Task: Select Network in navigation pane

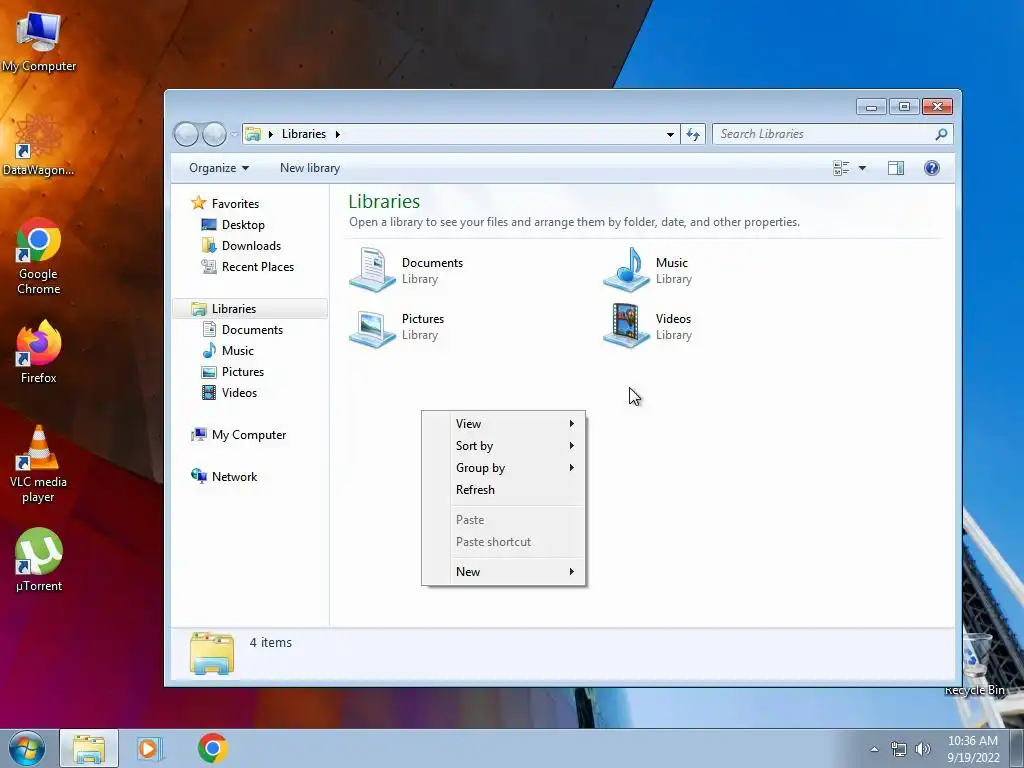Action: click(234, 477)
